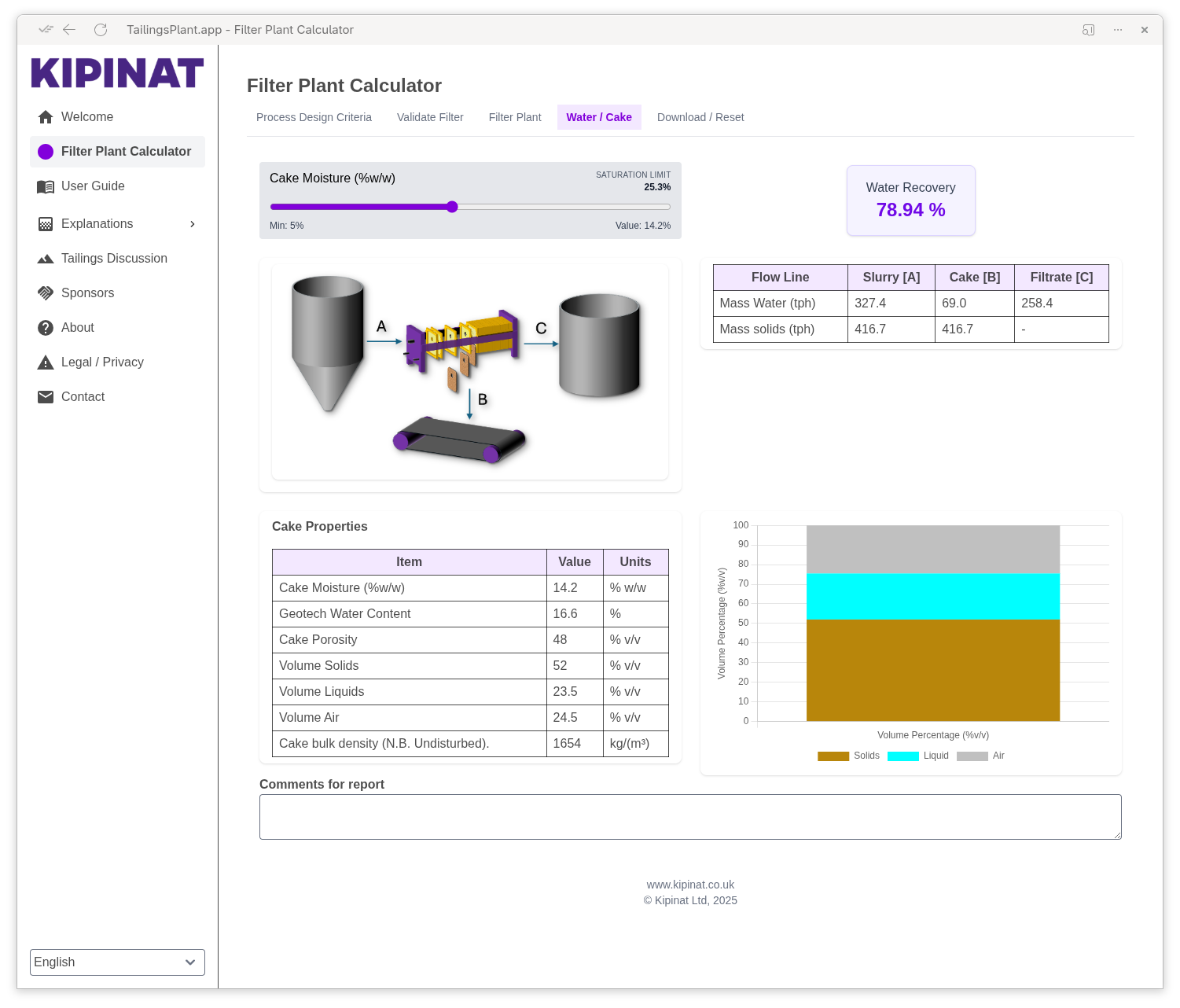Click the Legal / Privacy warning icon
This screenshot has height=1008, width=1180.
(x=46, y=362)
